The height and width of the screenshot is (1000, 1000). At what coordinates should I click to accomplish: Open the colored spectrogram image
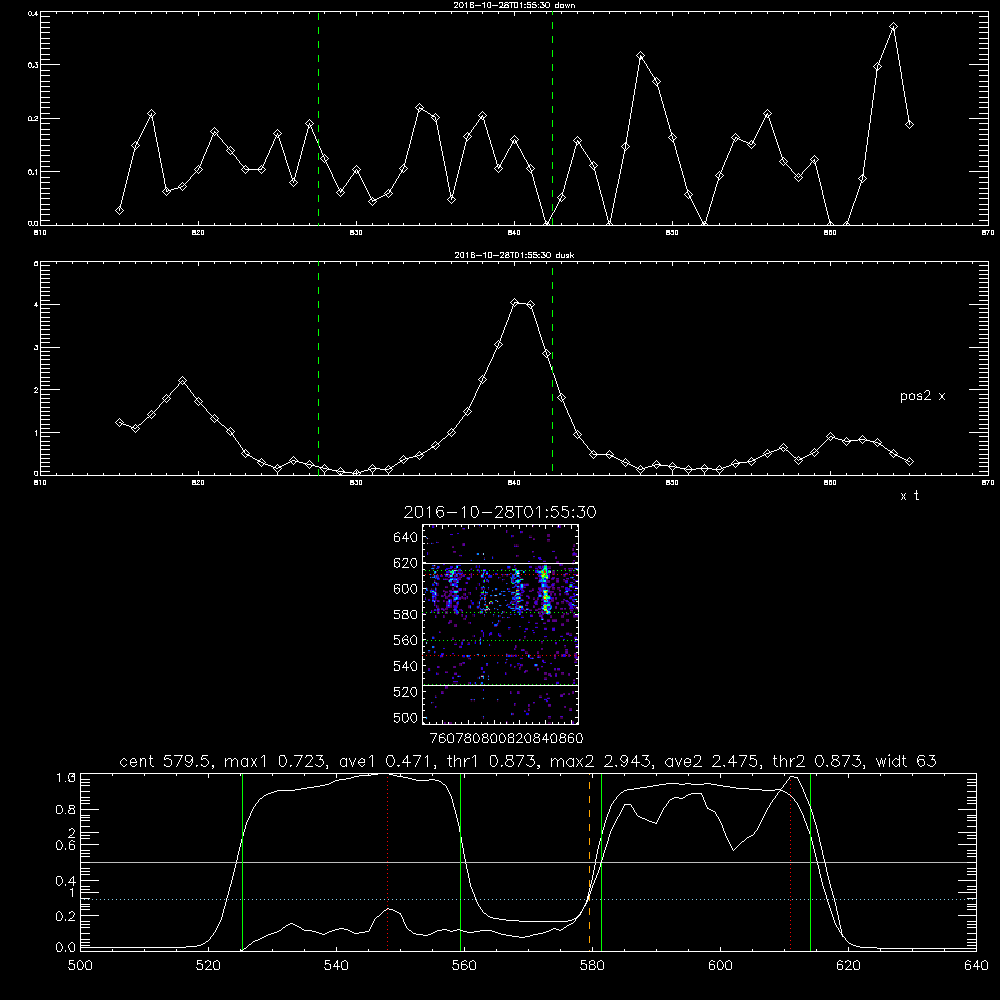pos(501,624)
